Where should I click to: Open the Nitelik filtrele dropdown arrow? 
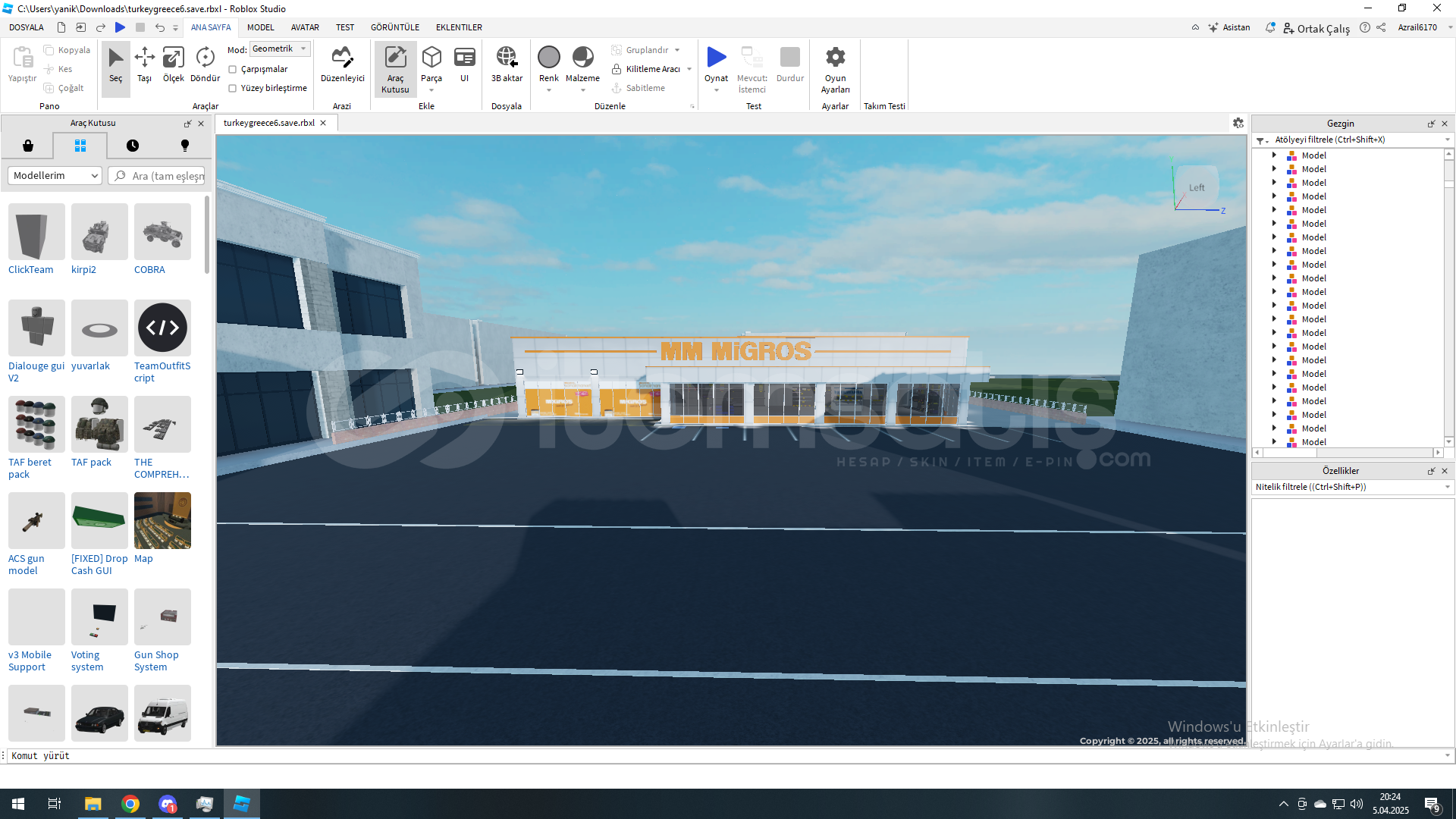(1447, 487)
